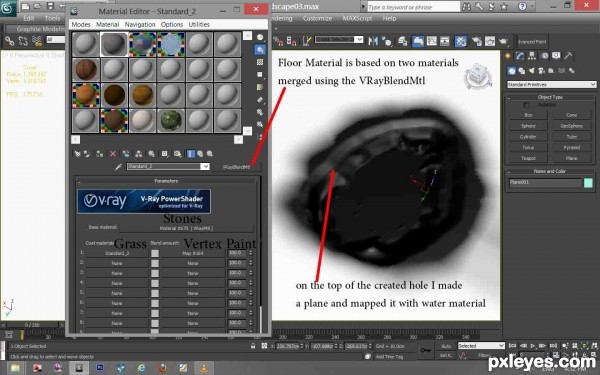Image resolution: width=600 pixels, height=375 pixels.
Task: Click the Plane primitive button
Action: click(572, 158)
